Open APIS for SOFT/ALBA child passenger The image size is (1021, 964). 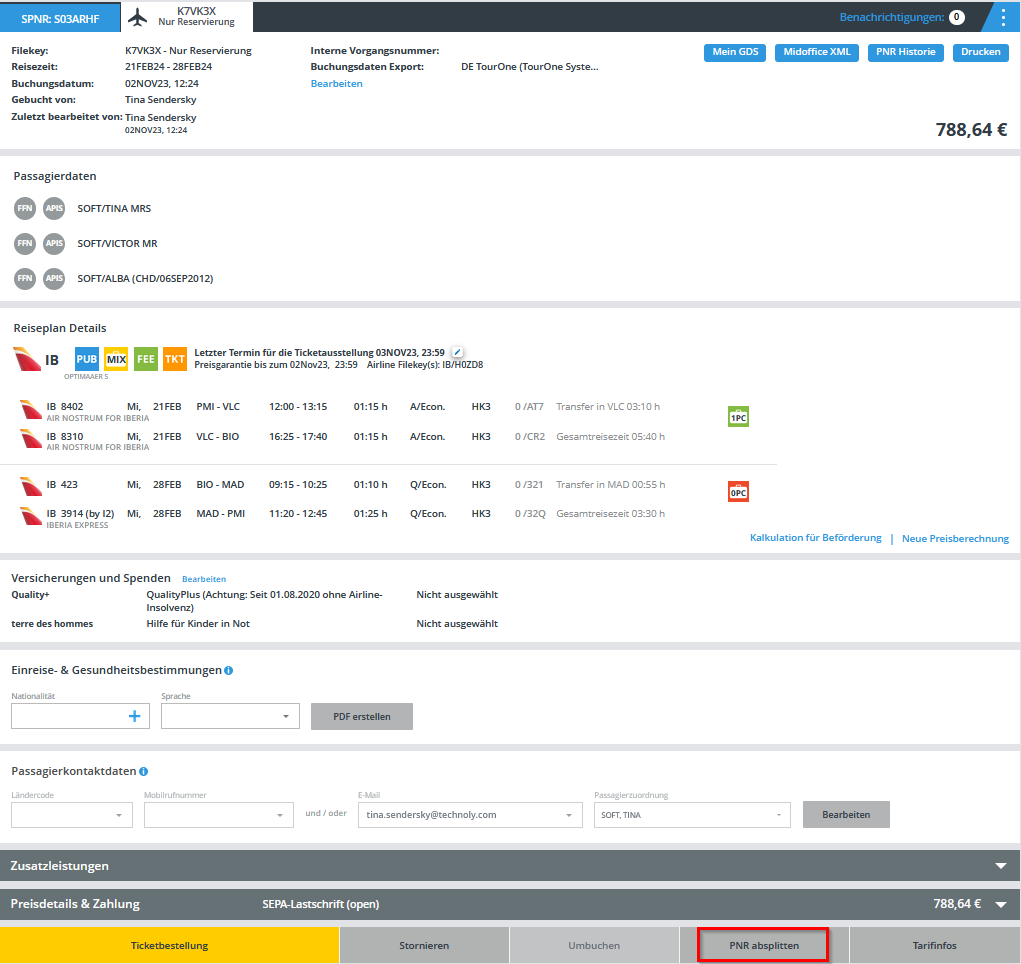(x=54, y=278)
